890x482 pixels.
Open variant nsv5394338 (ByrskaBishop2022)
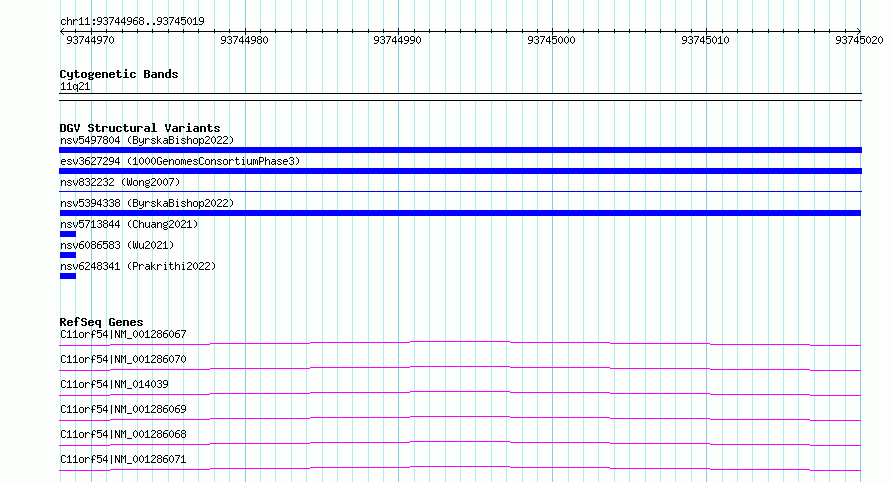147,203
